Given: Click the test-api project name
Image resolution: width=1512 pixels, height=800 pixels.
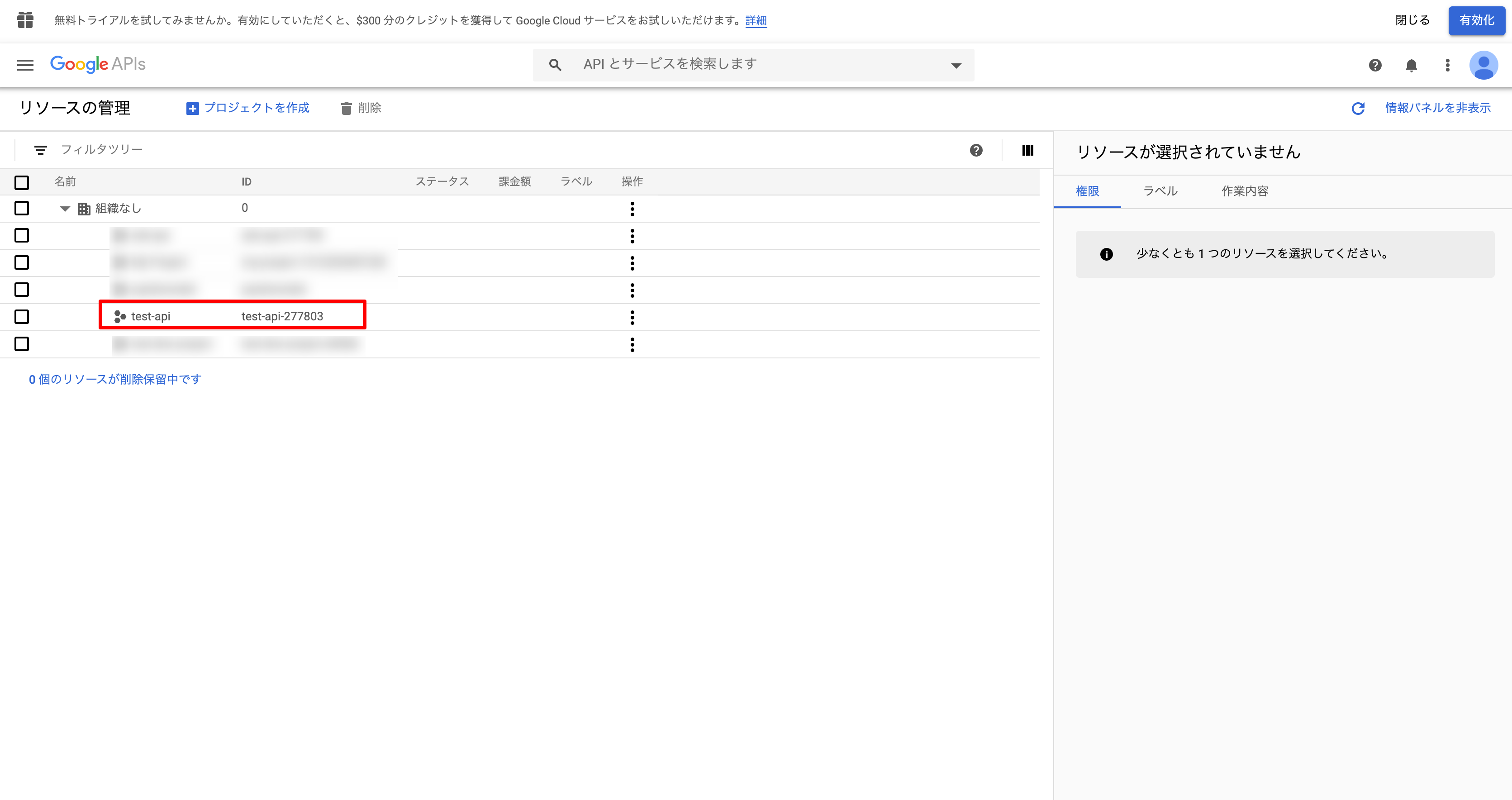Looking at the screenshot, I should point(151,316).
